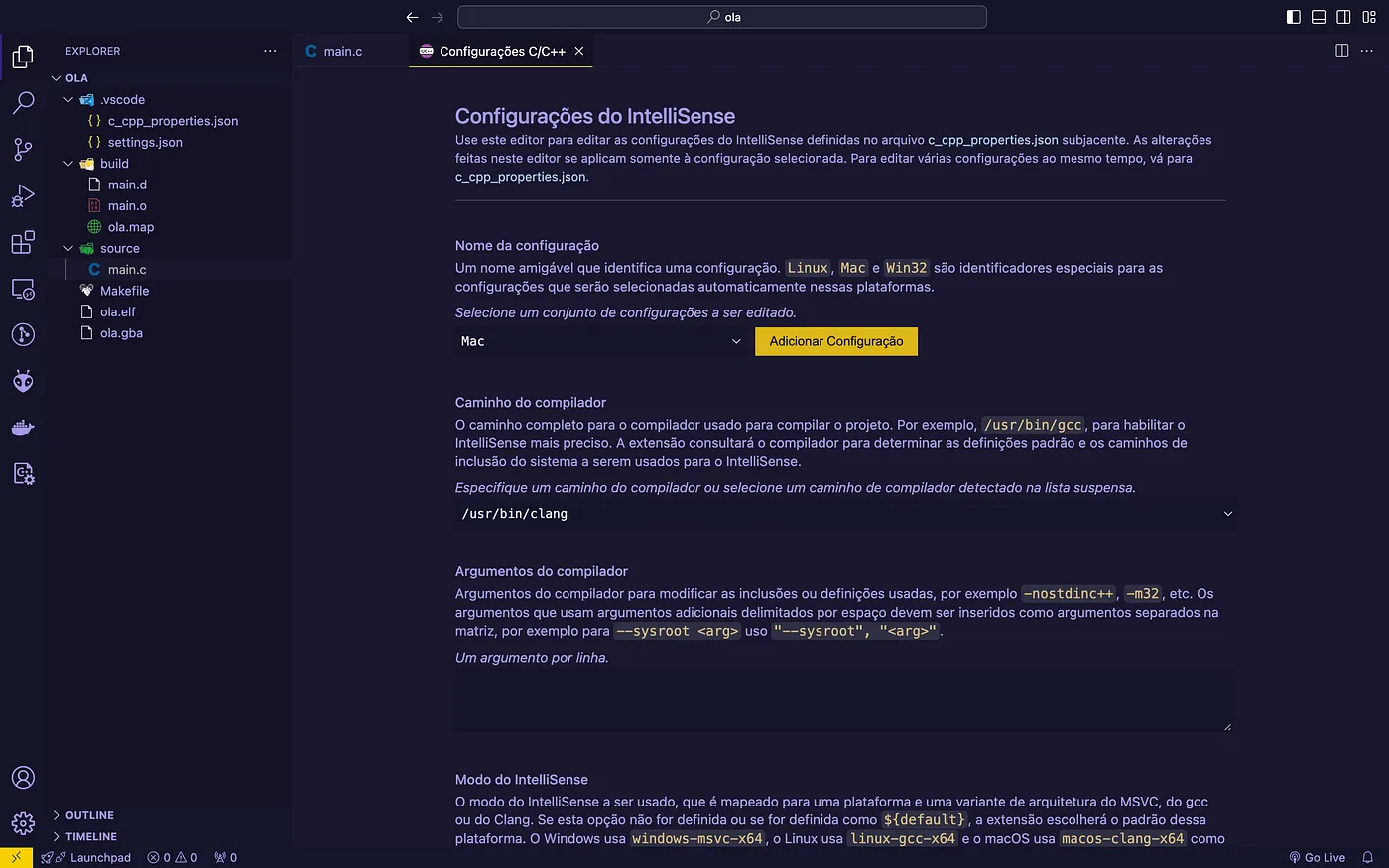Screen dimensions: 1389x868
Task: Open c_cpp_properties.json link at paragraph end
Action: point(521,177)
